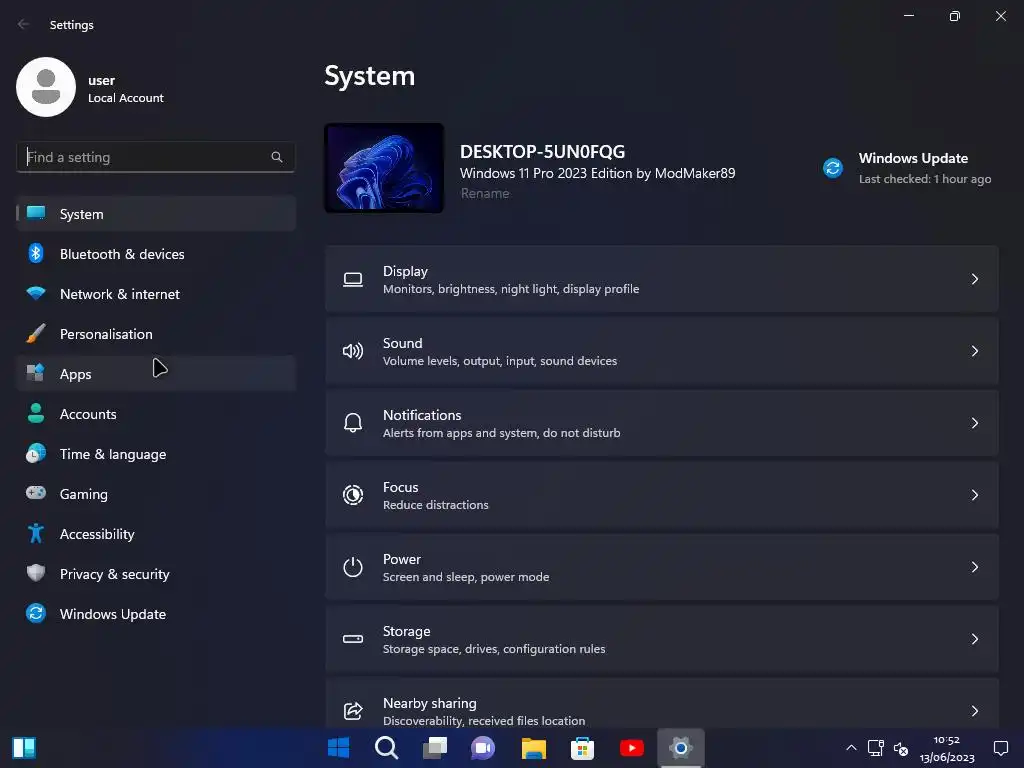The height and width of the screenshot is (768, 1024).
Task: Expand the Display chevron arrow
Action: click(974, 280)
